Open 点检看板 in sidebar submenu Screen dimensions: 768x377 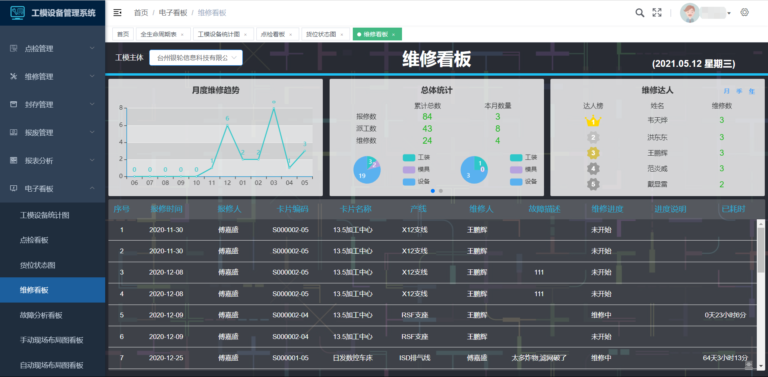coord(34,240)
